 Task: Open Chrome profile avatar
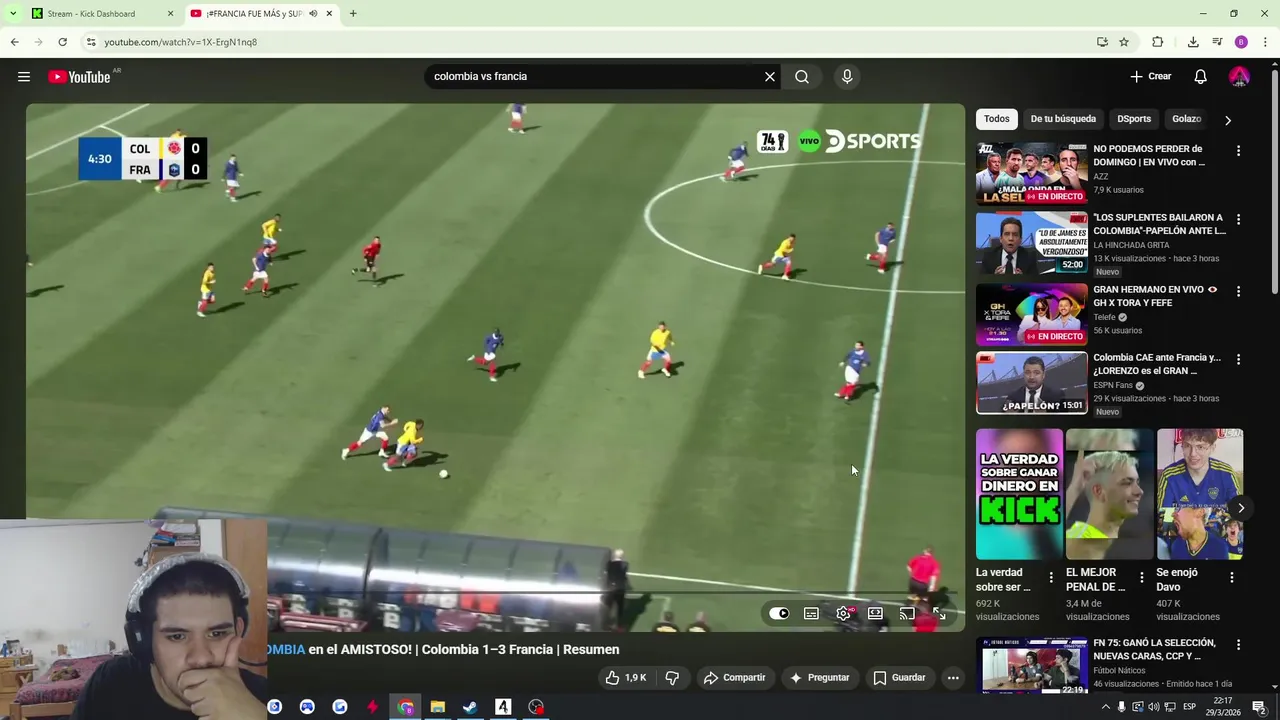click(1241, 42)
